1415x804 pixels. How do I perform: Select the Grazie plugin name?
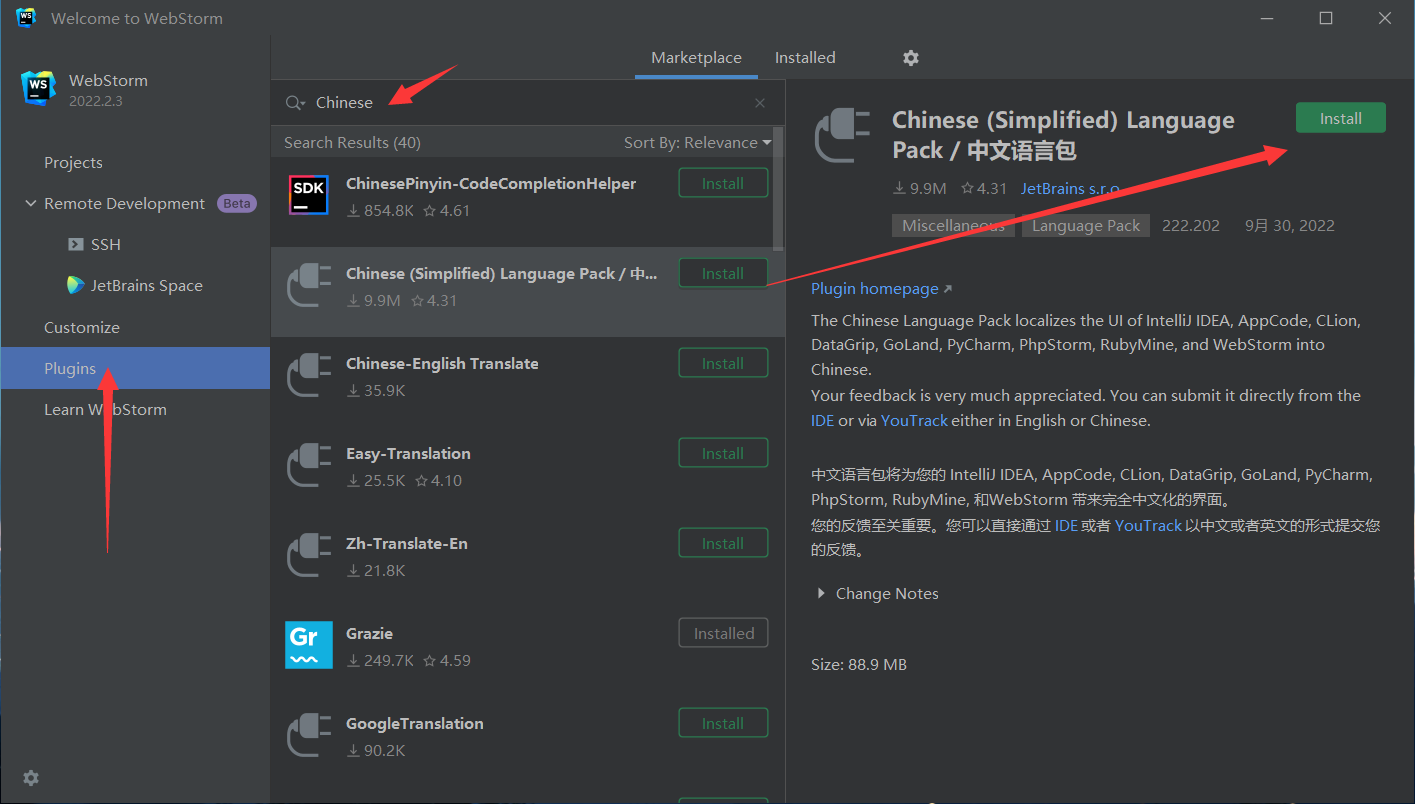pos(369,633)
